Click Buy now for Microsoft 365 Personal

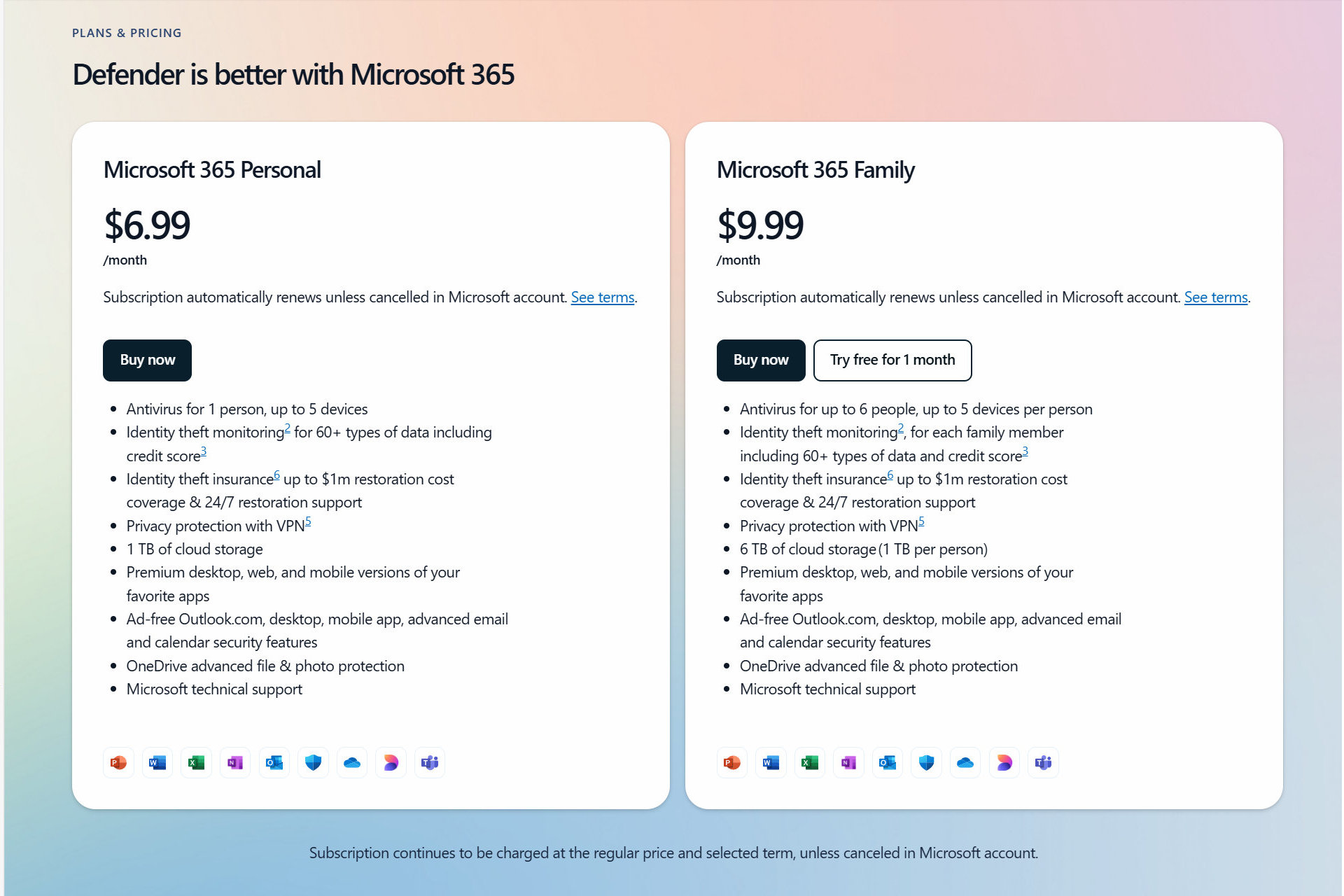[147, 359]
